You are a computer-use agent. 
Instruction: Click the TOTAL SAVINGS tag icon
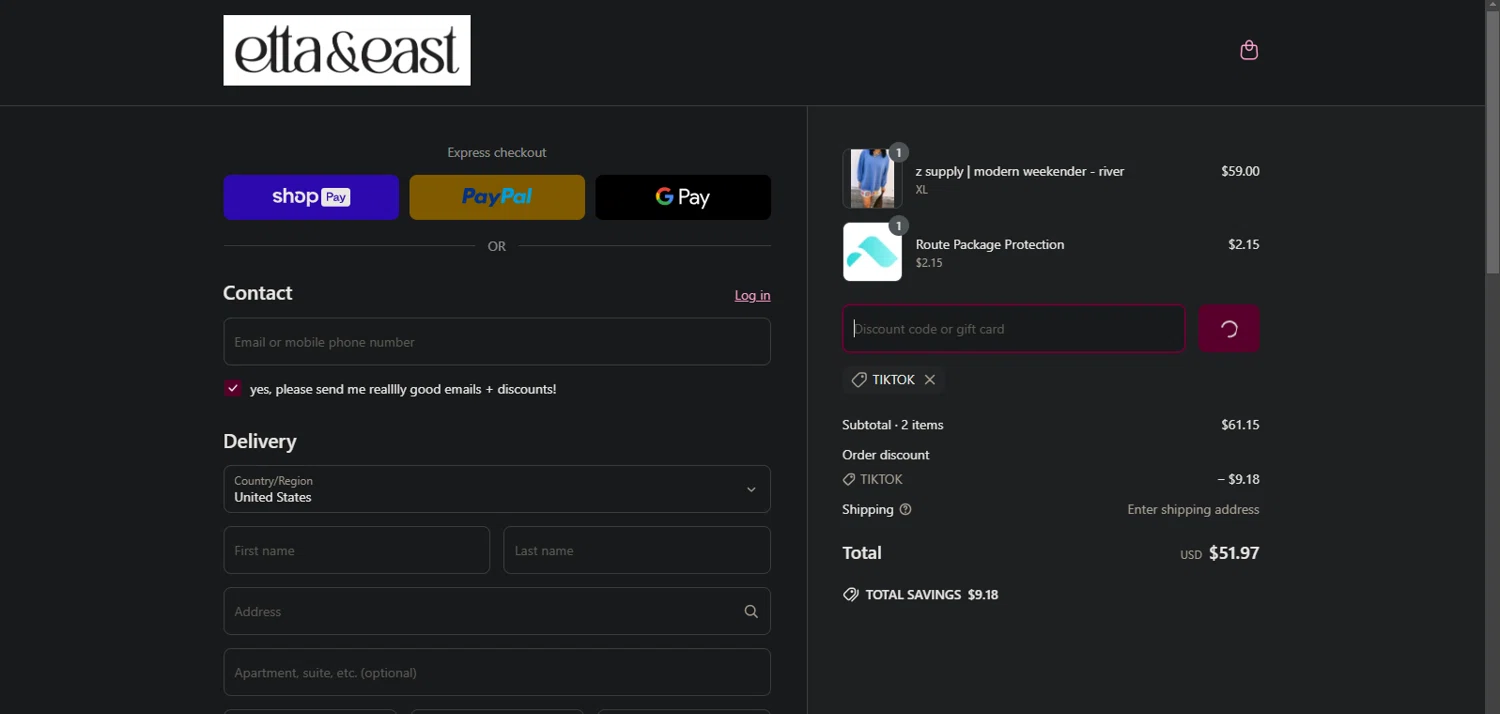click(851, 595)
